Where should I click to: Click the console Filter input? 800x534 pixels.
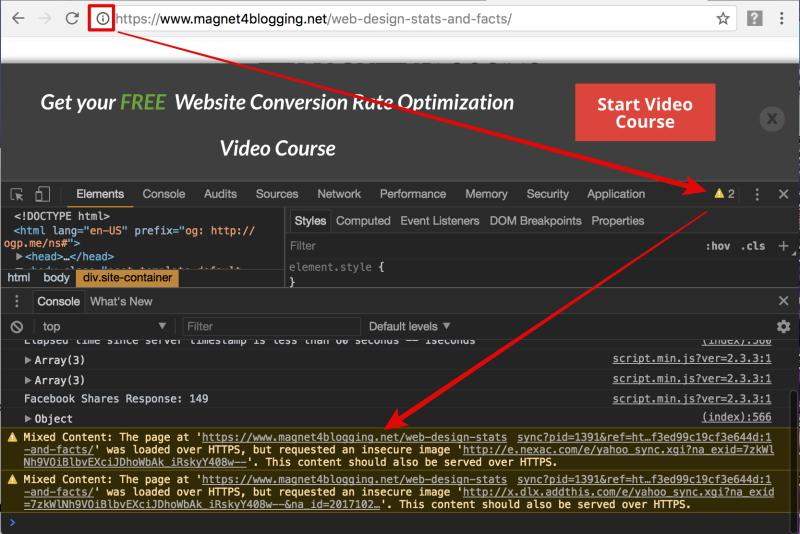[271, 326]
